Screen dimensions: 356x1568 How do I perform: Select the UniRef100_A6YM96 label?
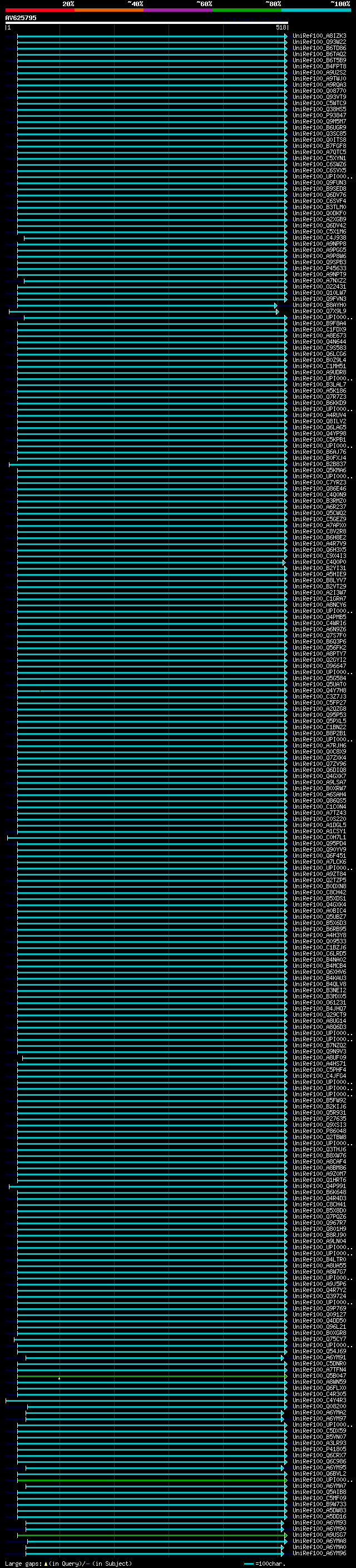[x=319, y=1553]
